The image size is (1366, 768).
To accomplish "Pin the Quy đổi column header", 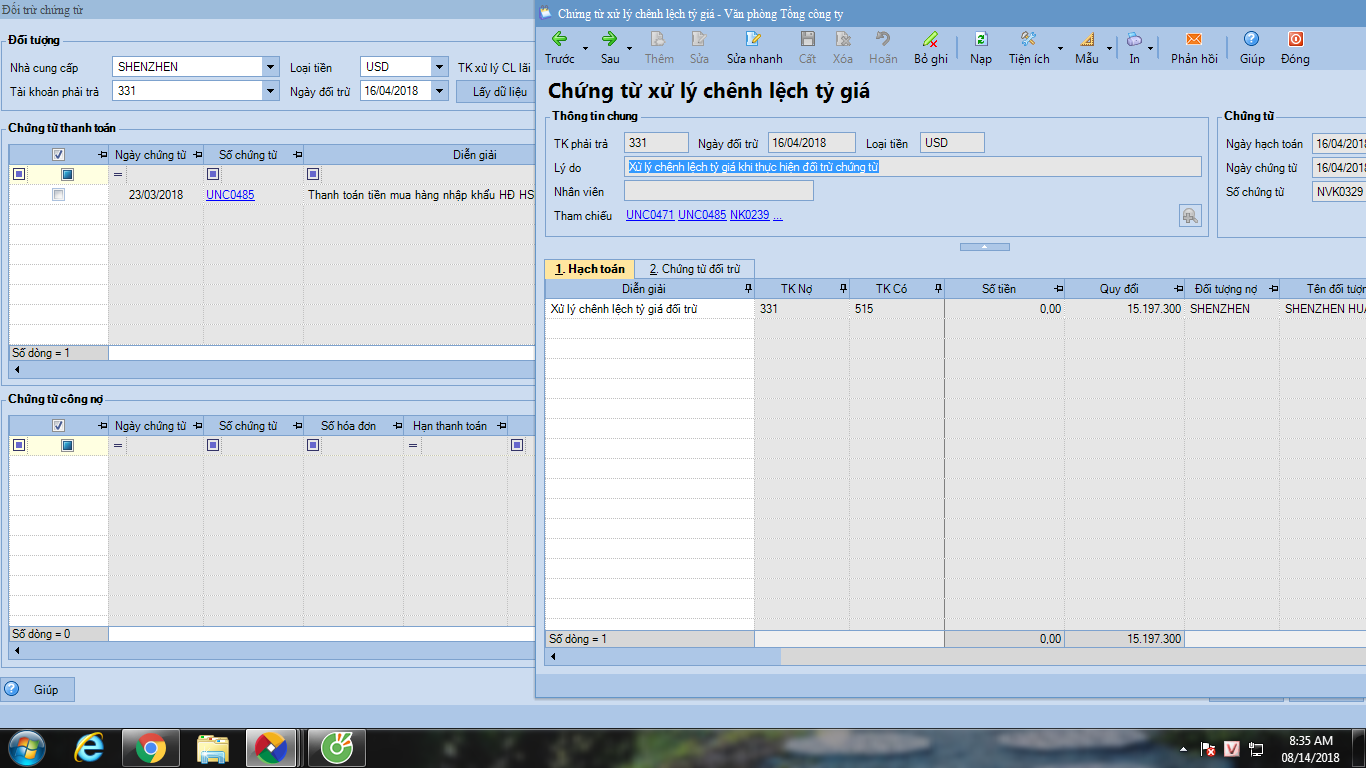I will (1178, 289).
